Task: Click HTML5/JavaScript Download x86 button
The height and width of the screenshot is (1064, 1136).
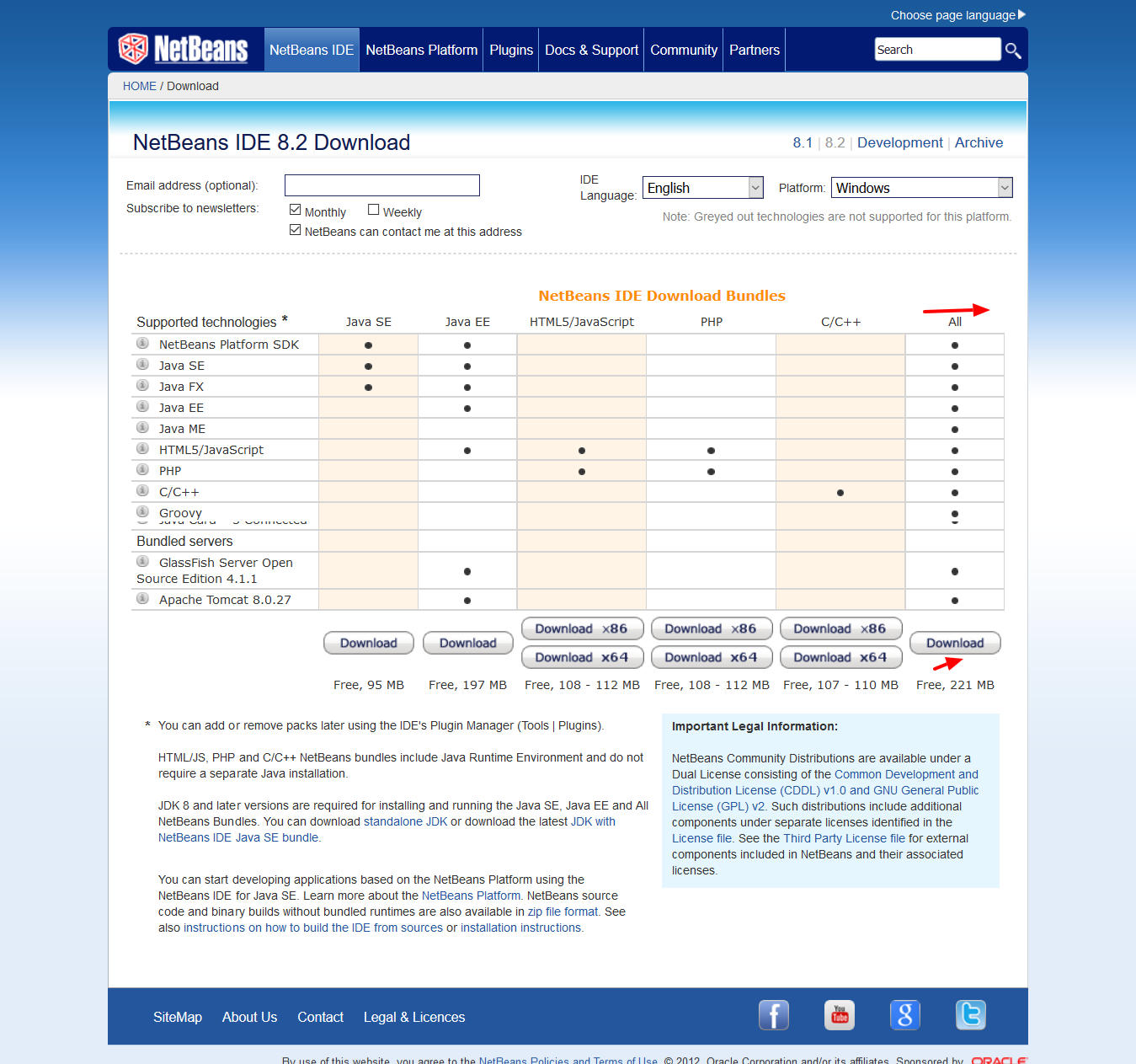Action: [582, 628]
